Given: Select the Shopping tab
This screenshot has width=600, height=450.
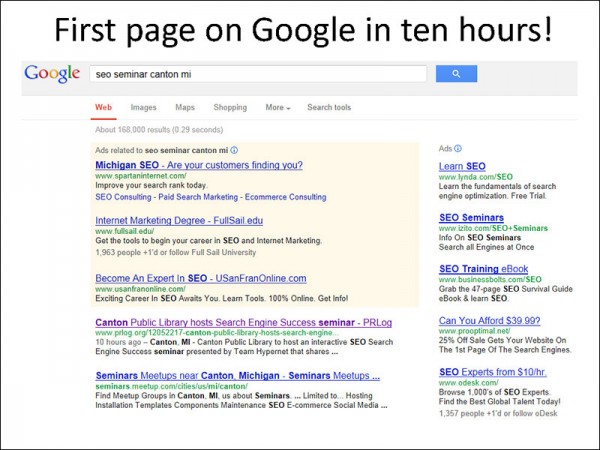Looking at the screenshot, I should 229,107.
